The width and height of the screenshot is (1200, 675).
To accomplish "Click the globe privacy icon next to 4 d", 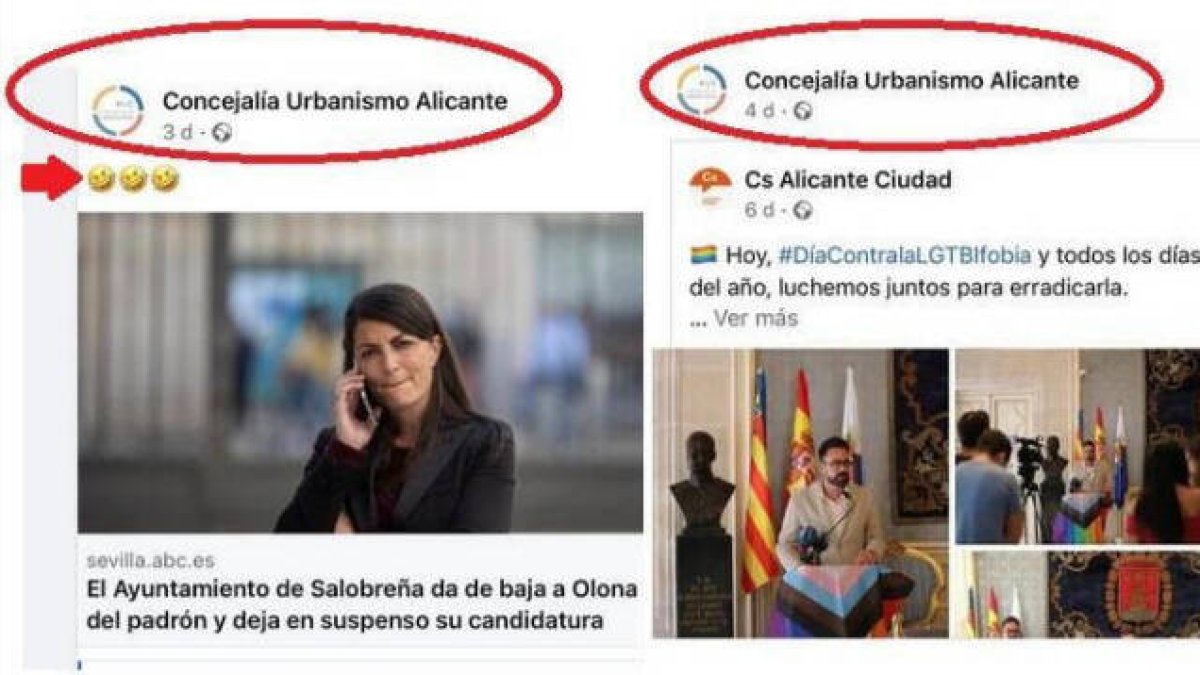I will point(802,111).
